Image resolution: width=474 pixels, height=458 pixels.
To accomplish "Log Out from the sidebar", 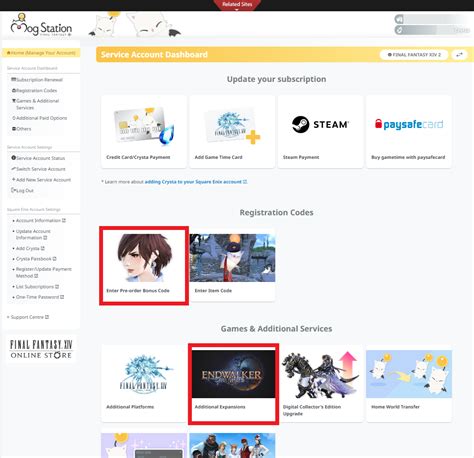I will [x=22, y=190].
